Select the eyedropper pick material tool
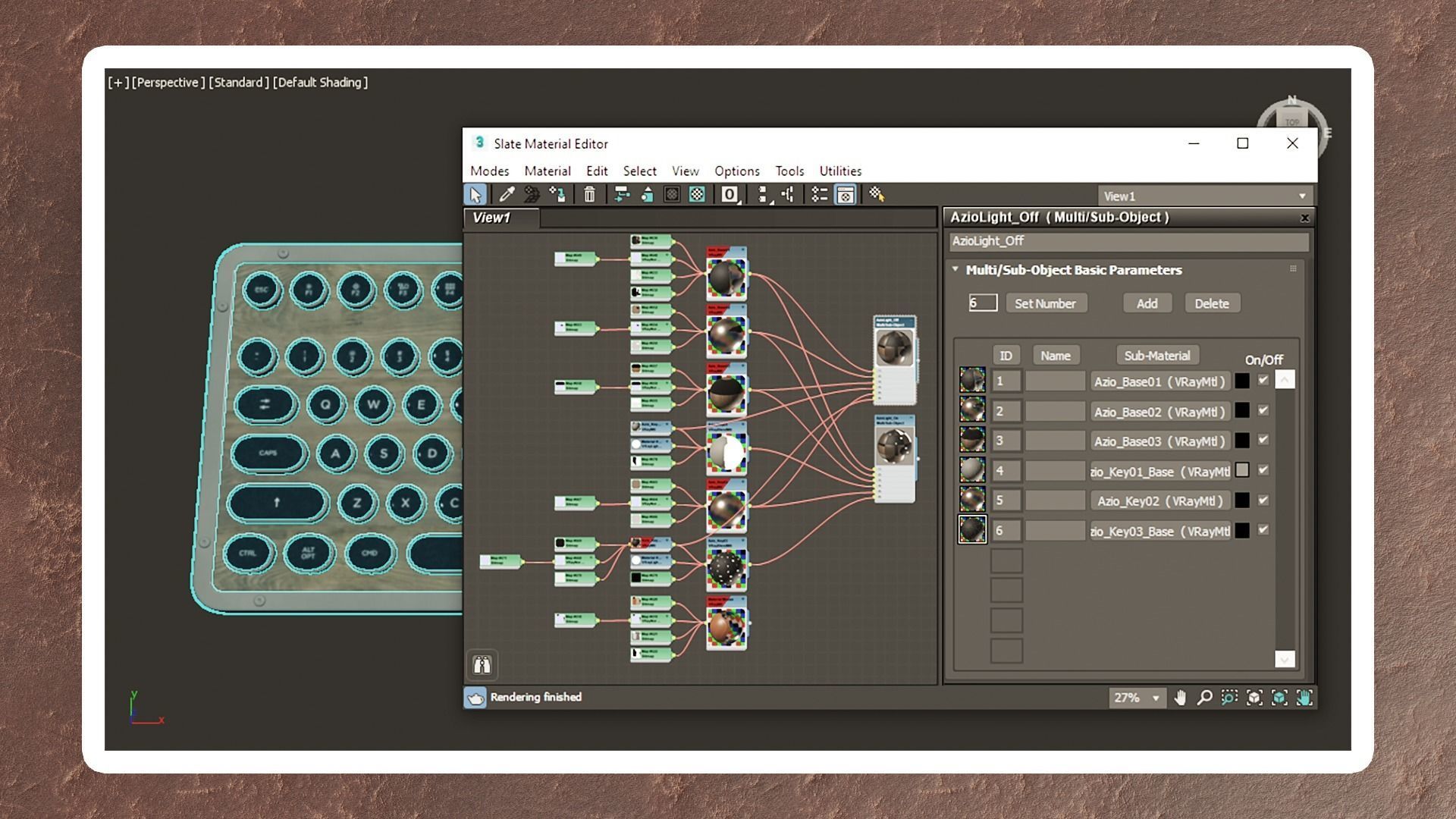Image resolution: width=1456 pixels, height=819 pixels. point(507,195)
